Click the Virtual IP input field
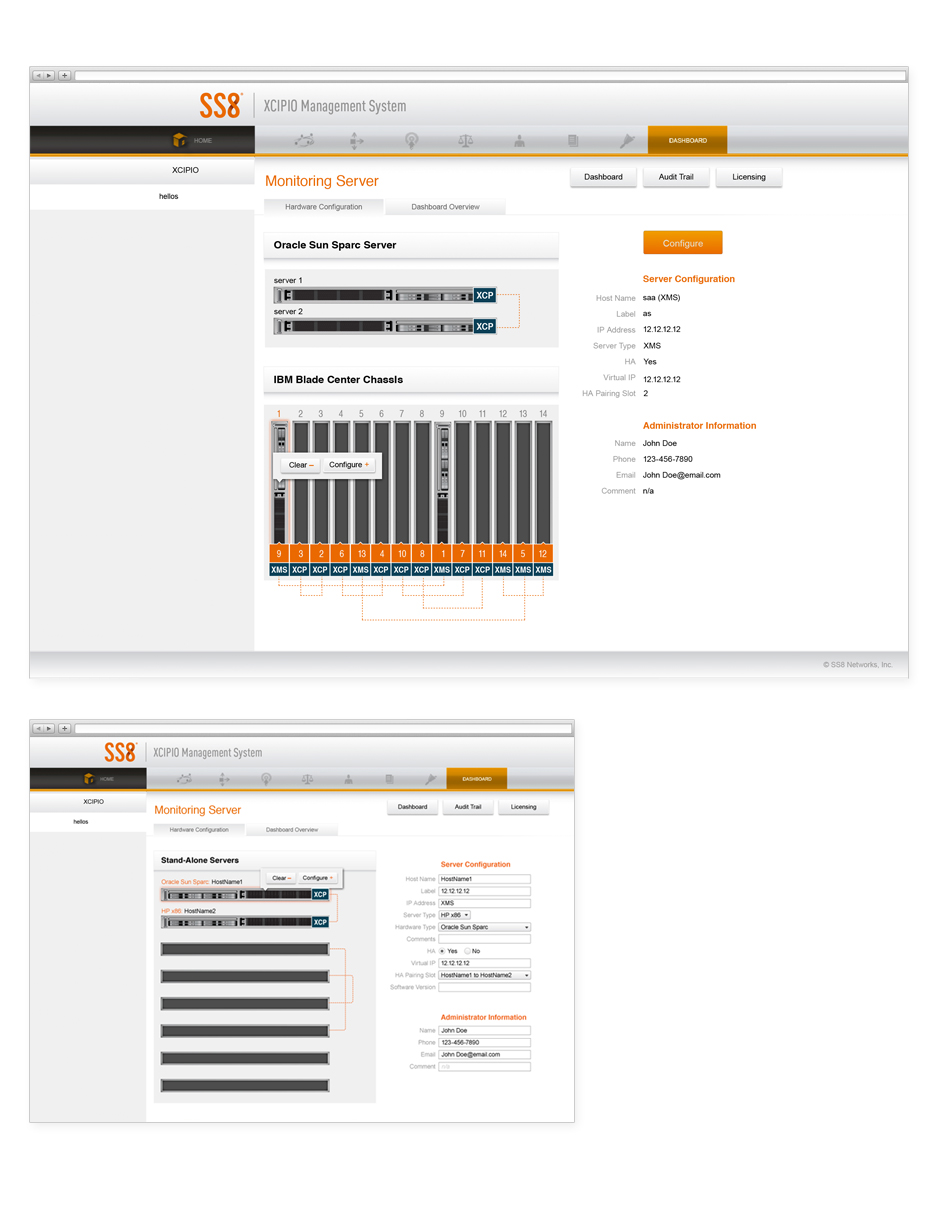 [x=485, y=963]
